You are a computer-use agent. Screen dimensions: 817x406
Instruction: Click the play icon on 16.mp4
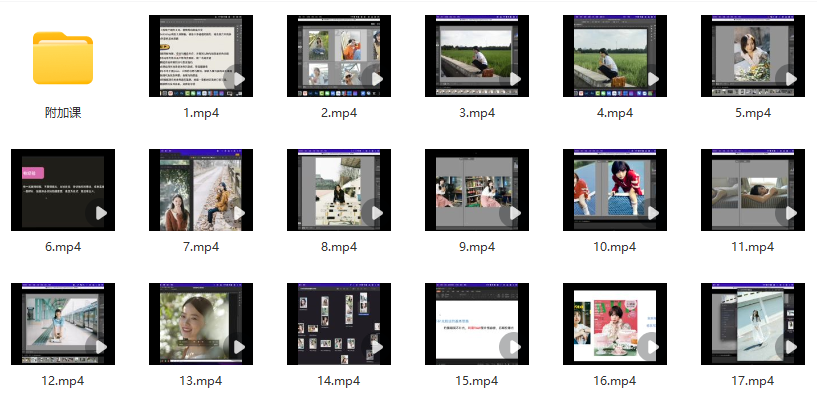(x=651, y=347)
